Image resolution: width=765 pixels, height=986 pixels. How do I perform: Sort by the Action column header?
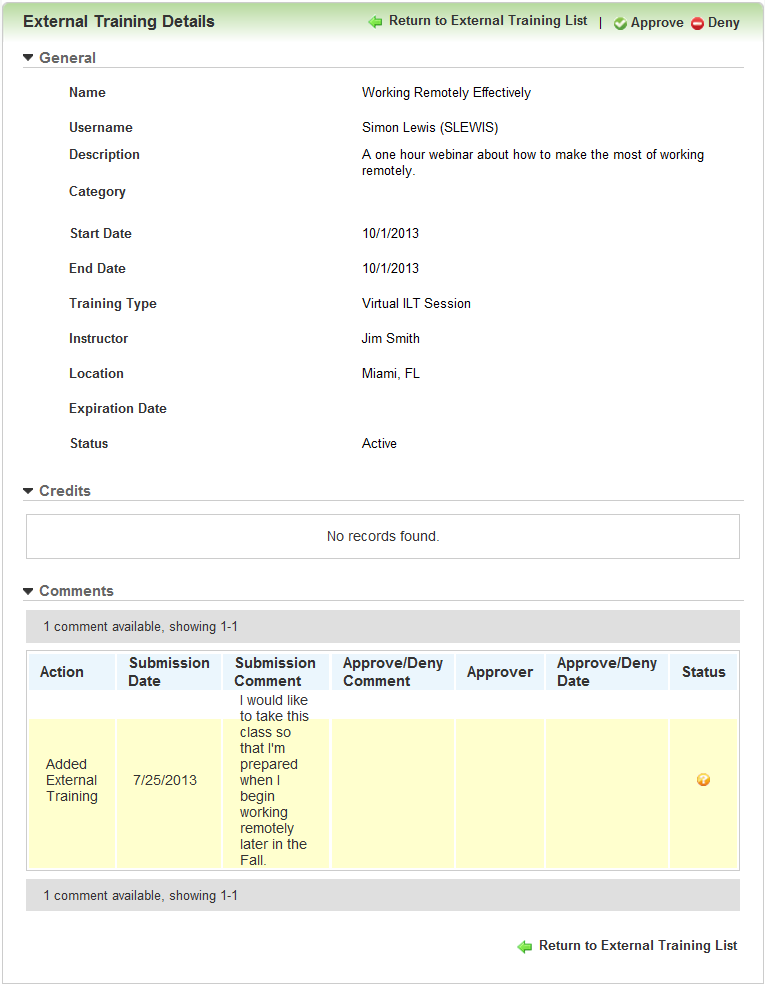pos(62,672)
